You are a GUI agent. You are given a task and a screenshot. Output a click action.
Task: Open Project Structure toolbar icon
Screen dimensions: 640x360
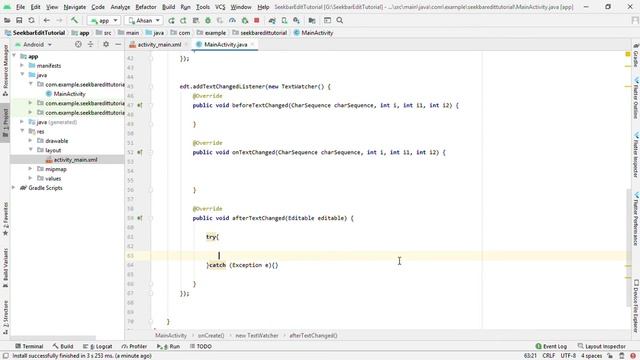point(312,20)
